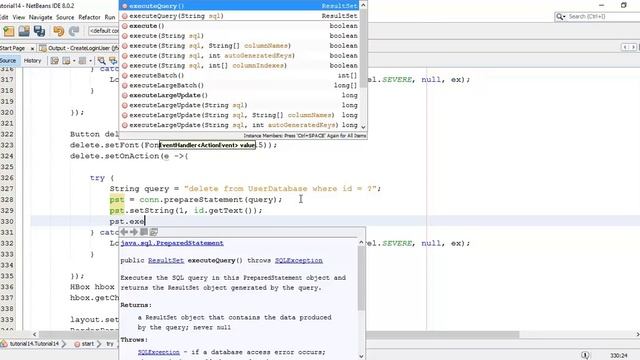Screen dimensions: 640x360
Task: Click the Save All toolbar icon
Action: click(40, 31)
